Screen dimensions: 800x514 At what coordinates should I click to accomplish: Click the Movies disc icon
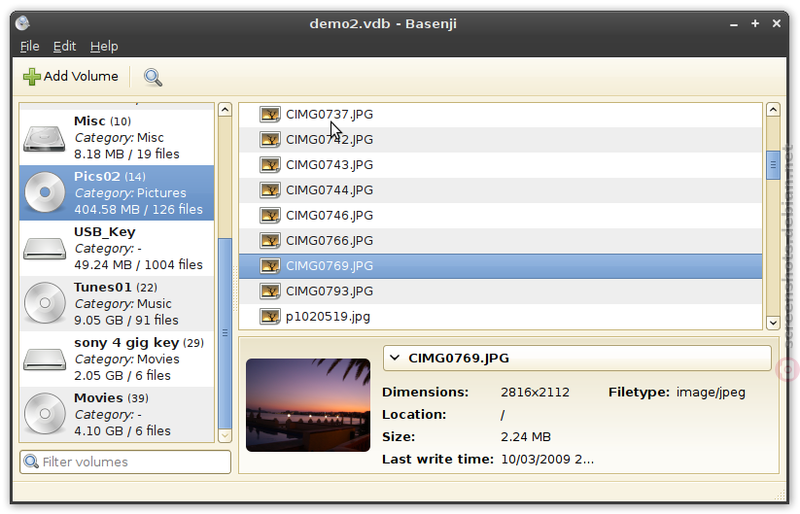click(45, 414)
